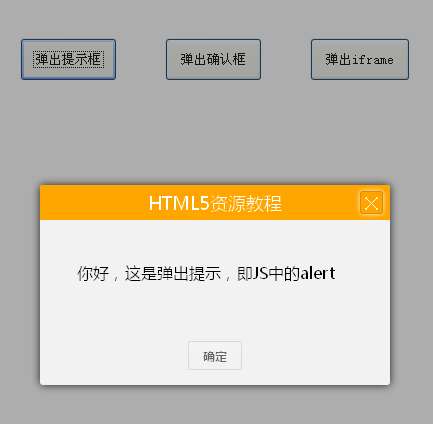Click the 弹出提示框 button
Viewport: 433px width, 424px height.
tap(68, 59)
